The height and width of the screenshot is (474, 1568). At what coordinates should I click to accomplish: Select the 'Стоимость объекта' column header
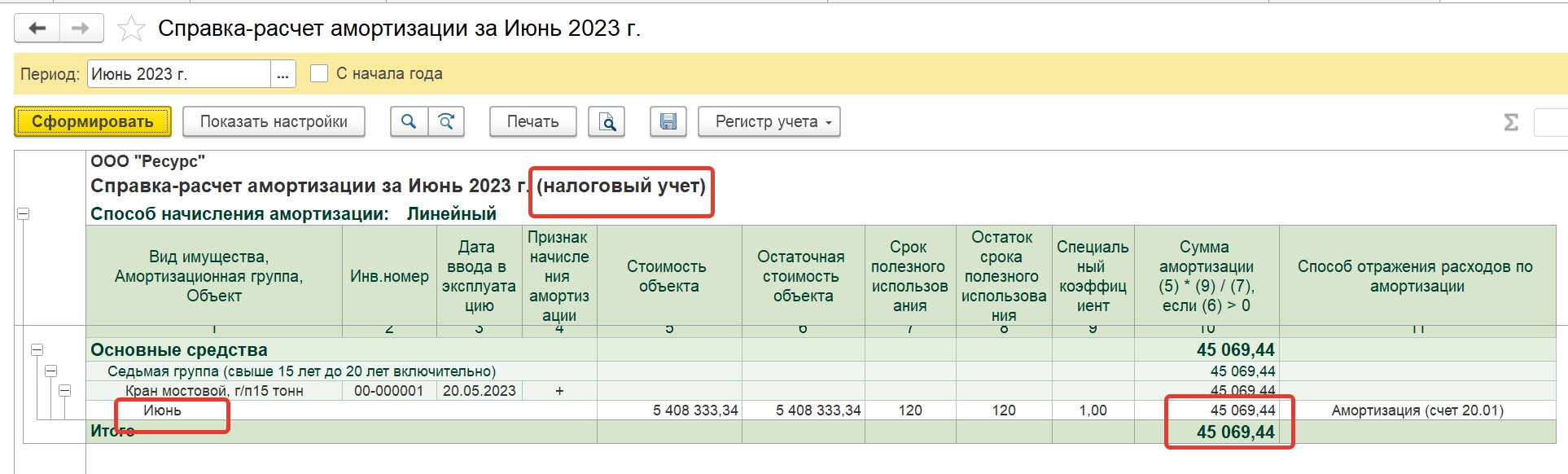669,276
